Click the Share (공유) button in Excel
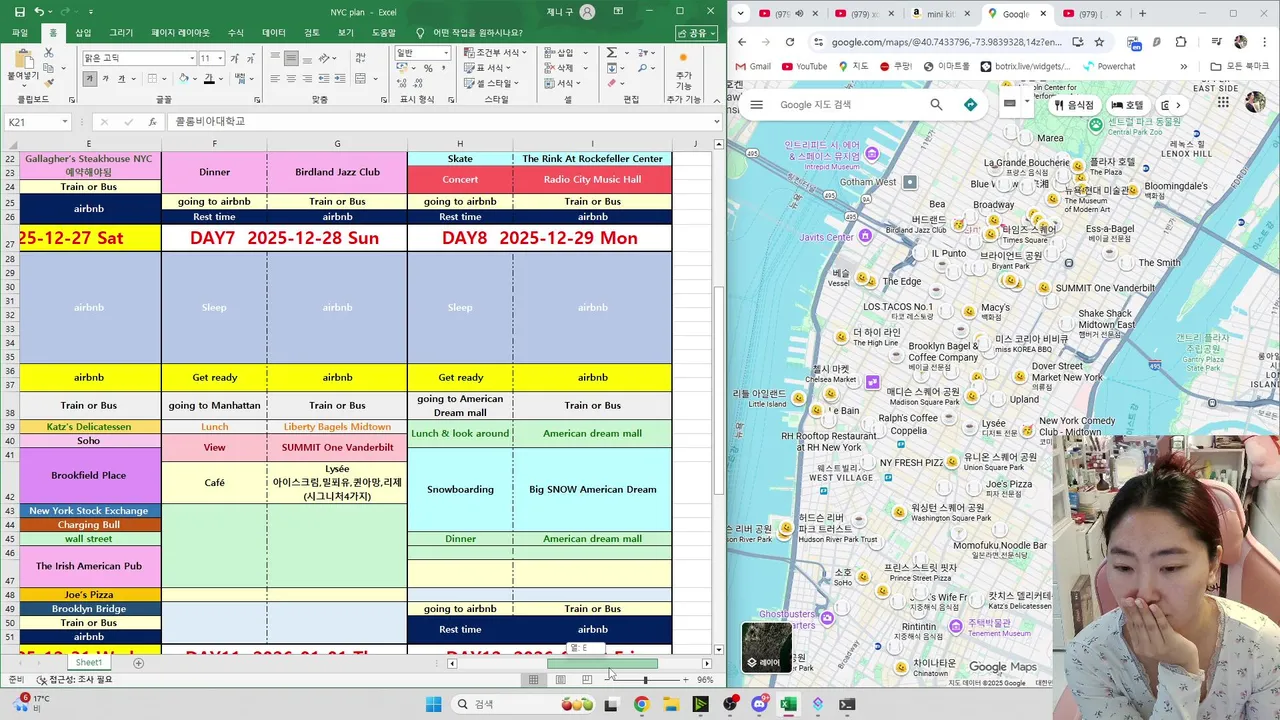The image size is (1280, 720). (696, 33)
